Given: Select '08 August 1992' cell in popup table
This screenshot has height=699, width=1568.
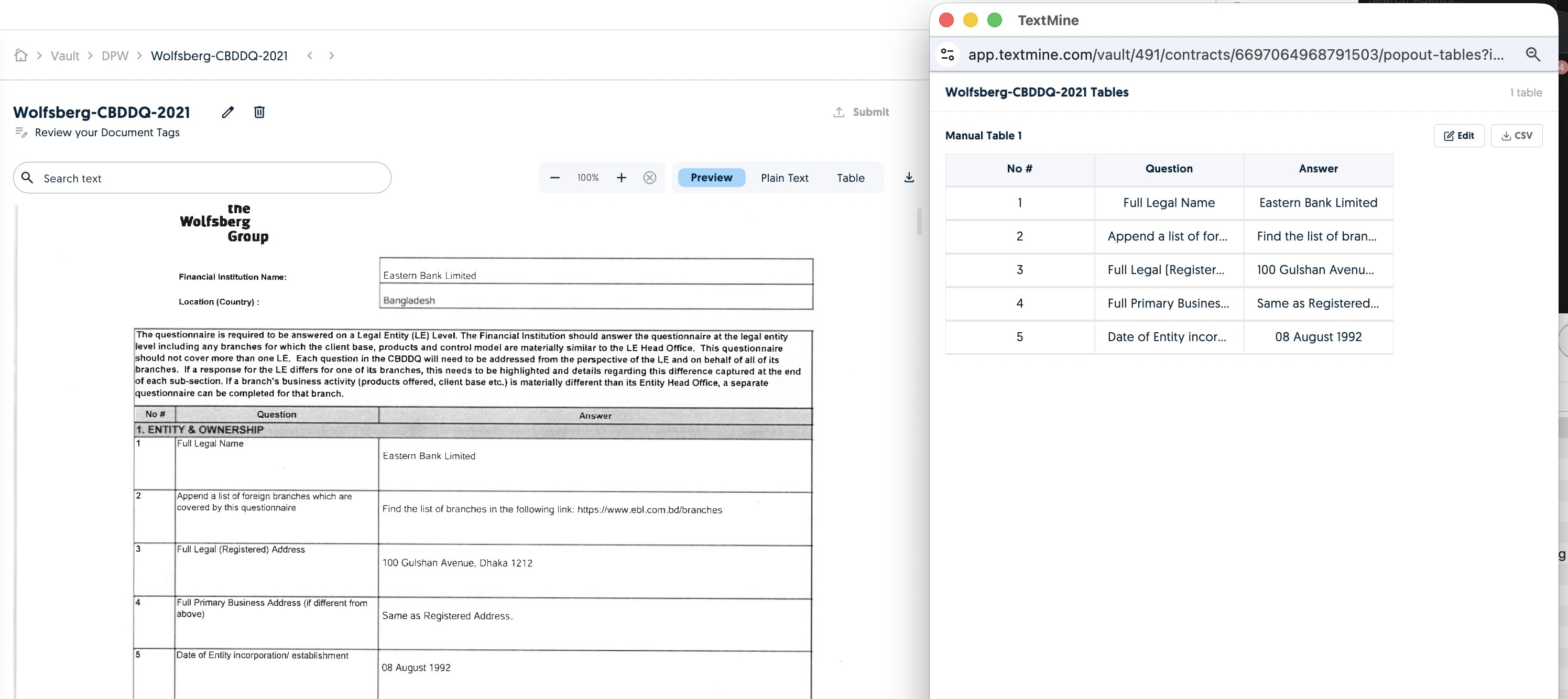Looking at the screenshot, I should (1318, 337).
